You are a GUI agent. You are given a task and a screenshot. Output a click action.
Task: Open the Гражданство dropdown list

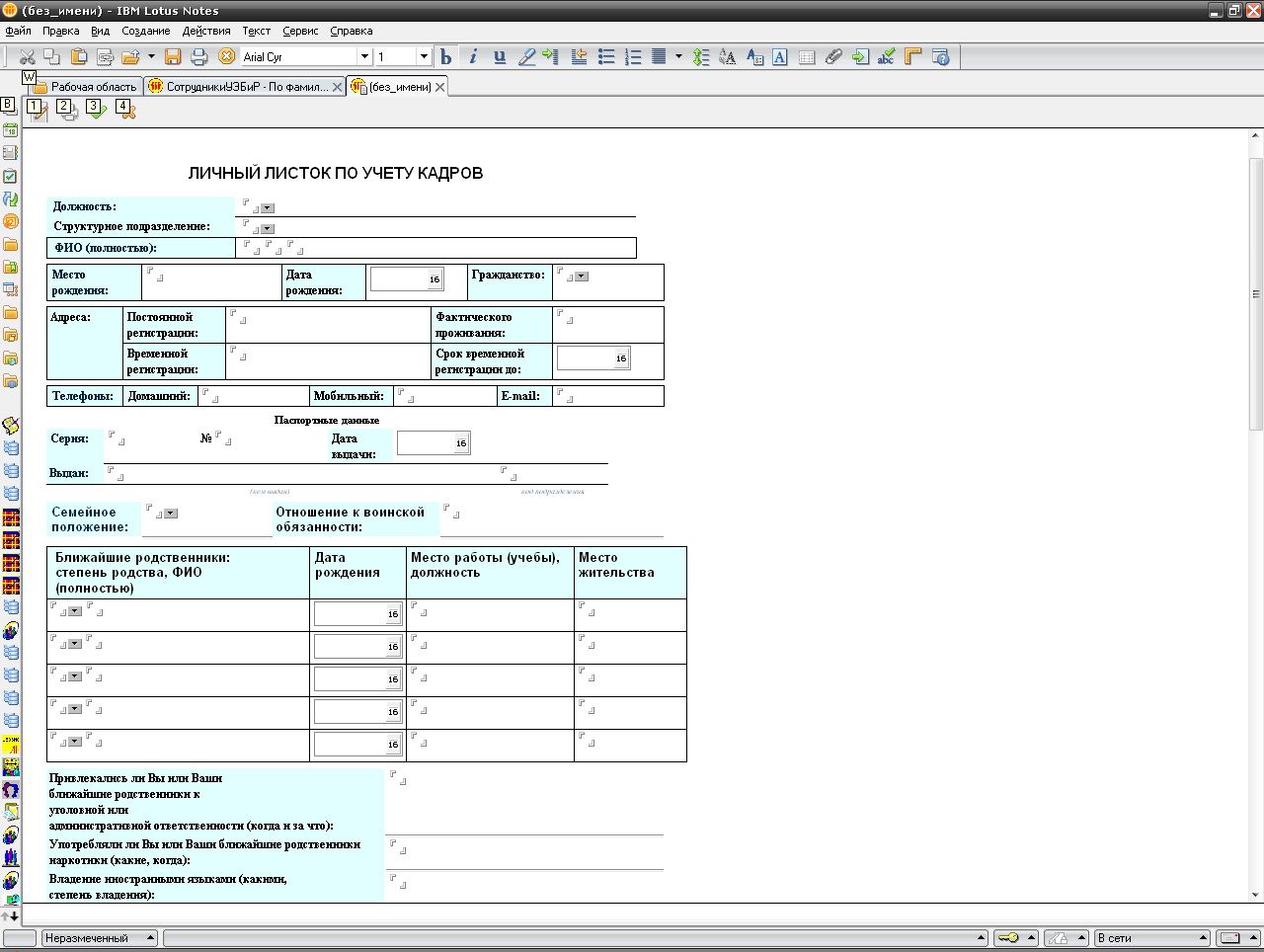pyautogui.click(x=582, y=277)
